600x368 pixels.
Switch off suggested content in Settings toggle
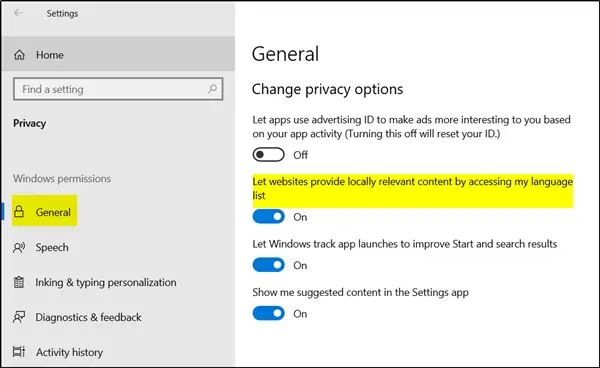coord(268,313)
